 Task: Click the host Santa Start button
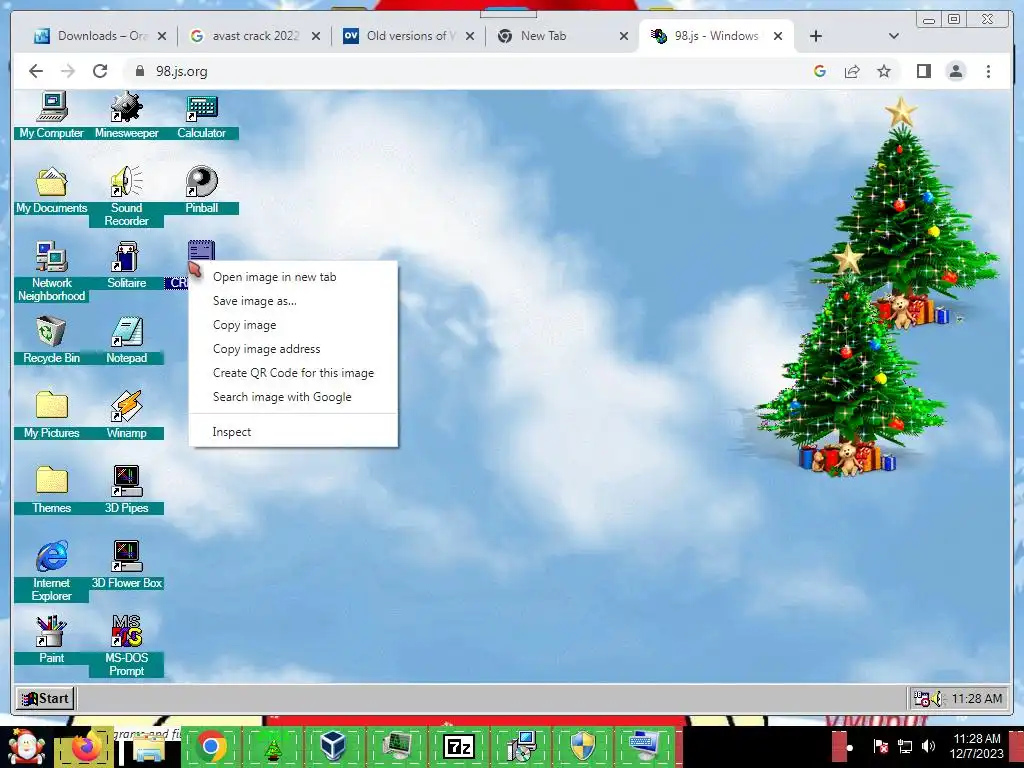coord(25,746)
